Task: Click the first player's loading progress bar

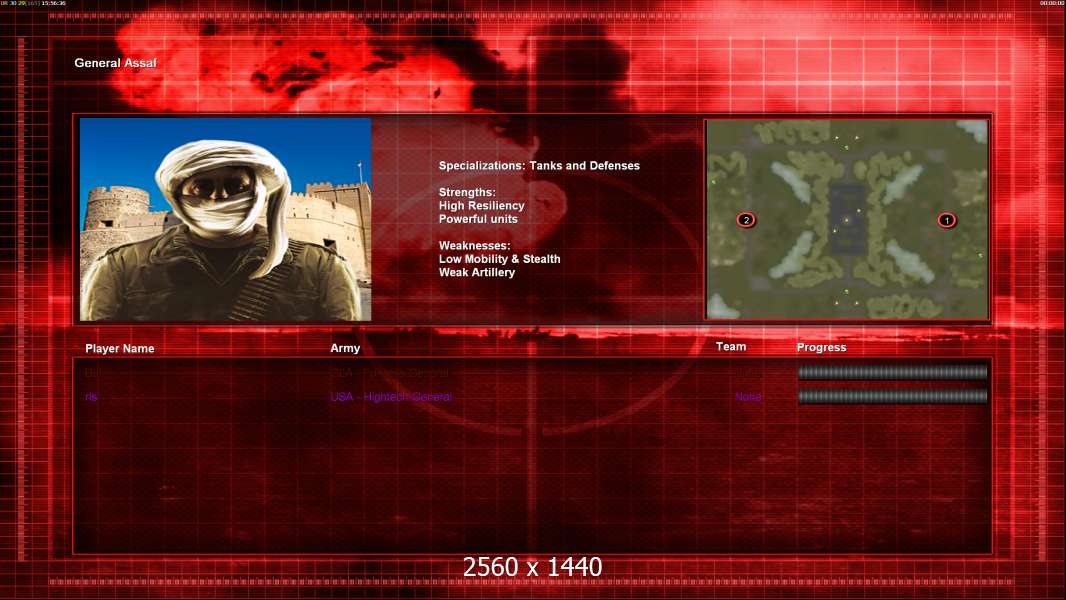Action: (892, 373)
